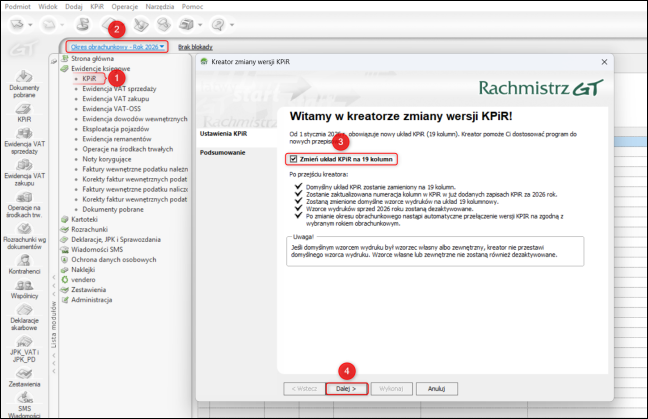The height and width of the screenshot is (419, 648).
Task: Open Okres obrachunkowy - Rok 2026 dropdown
Action: [117, 47]
